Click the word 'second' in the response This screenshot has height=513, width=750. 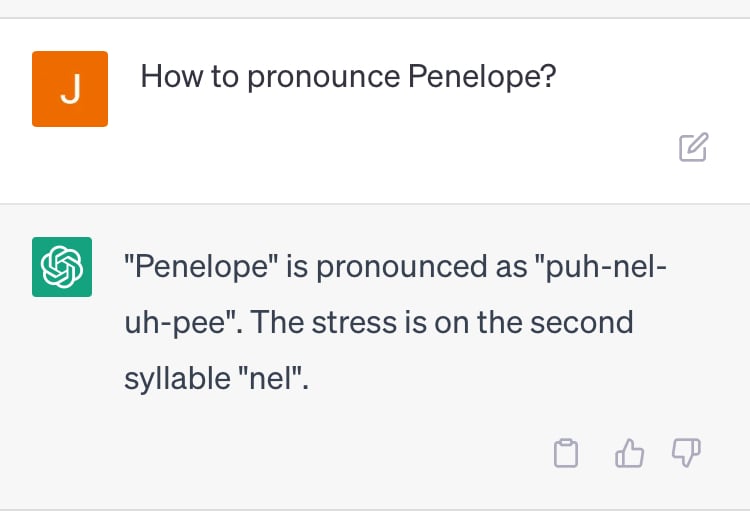coord(582,322)
